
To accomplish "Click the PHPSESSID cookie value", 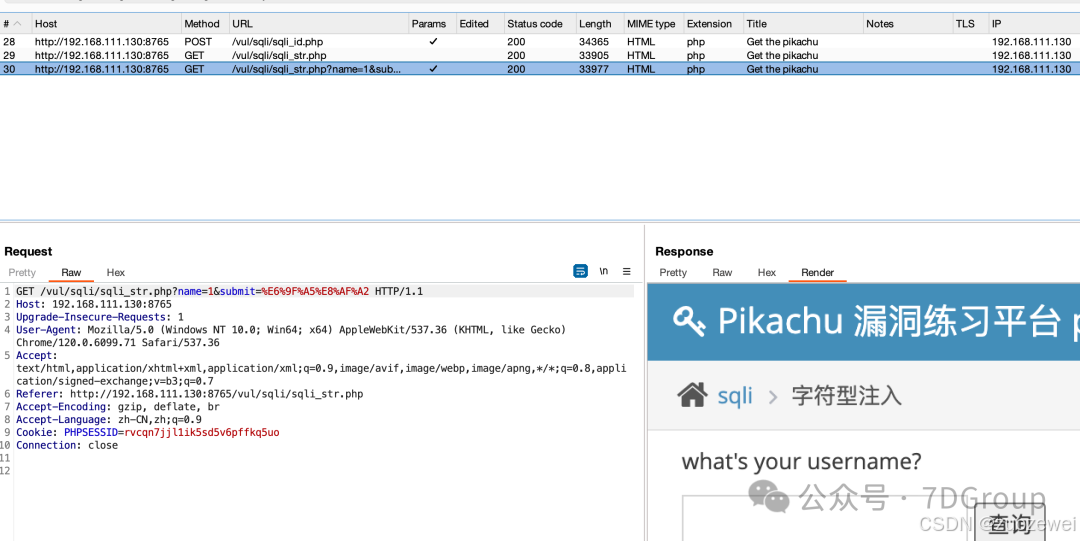I will pyautogui.click(x=202, y=433).
